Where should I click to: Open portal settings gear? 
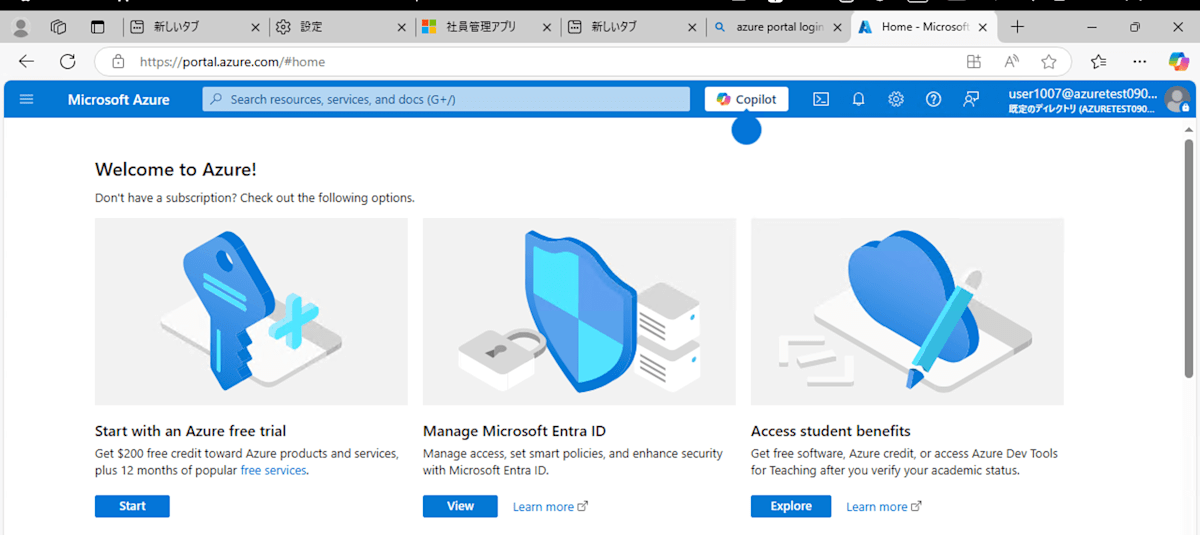[x=896, y=99]
